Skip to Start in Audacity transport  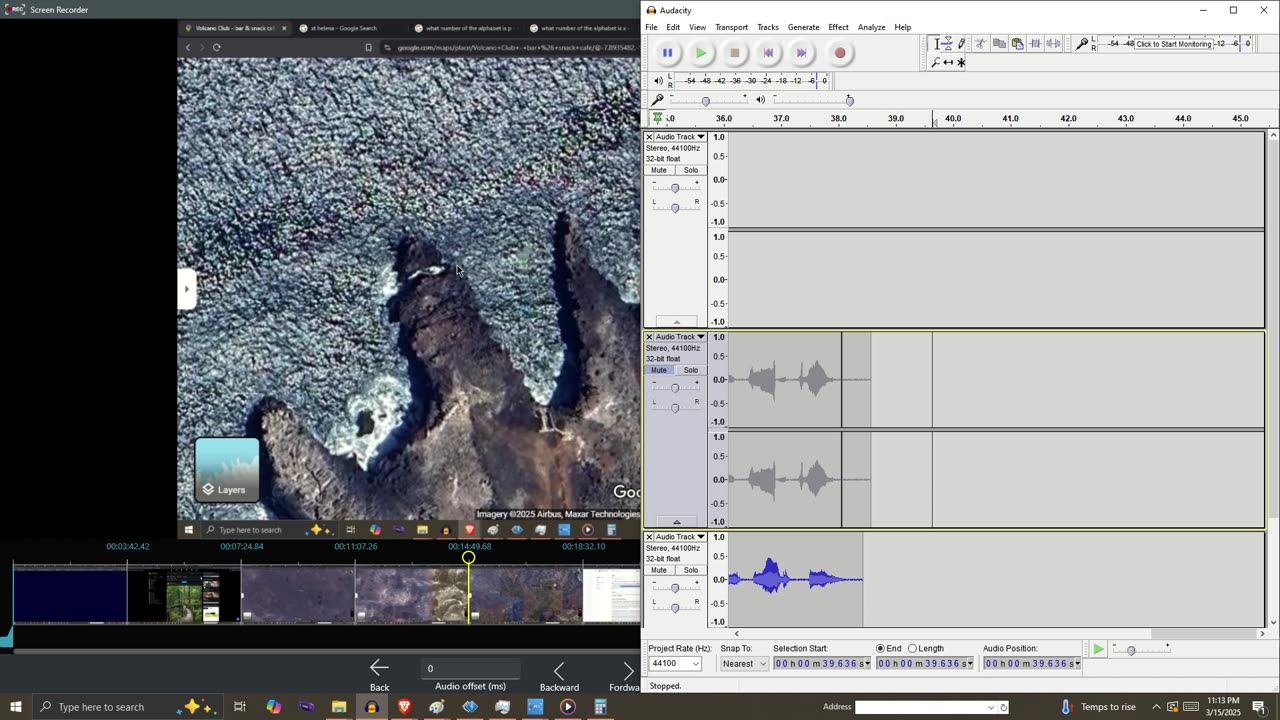[768, 53]
